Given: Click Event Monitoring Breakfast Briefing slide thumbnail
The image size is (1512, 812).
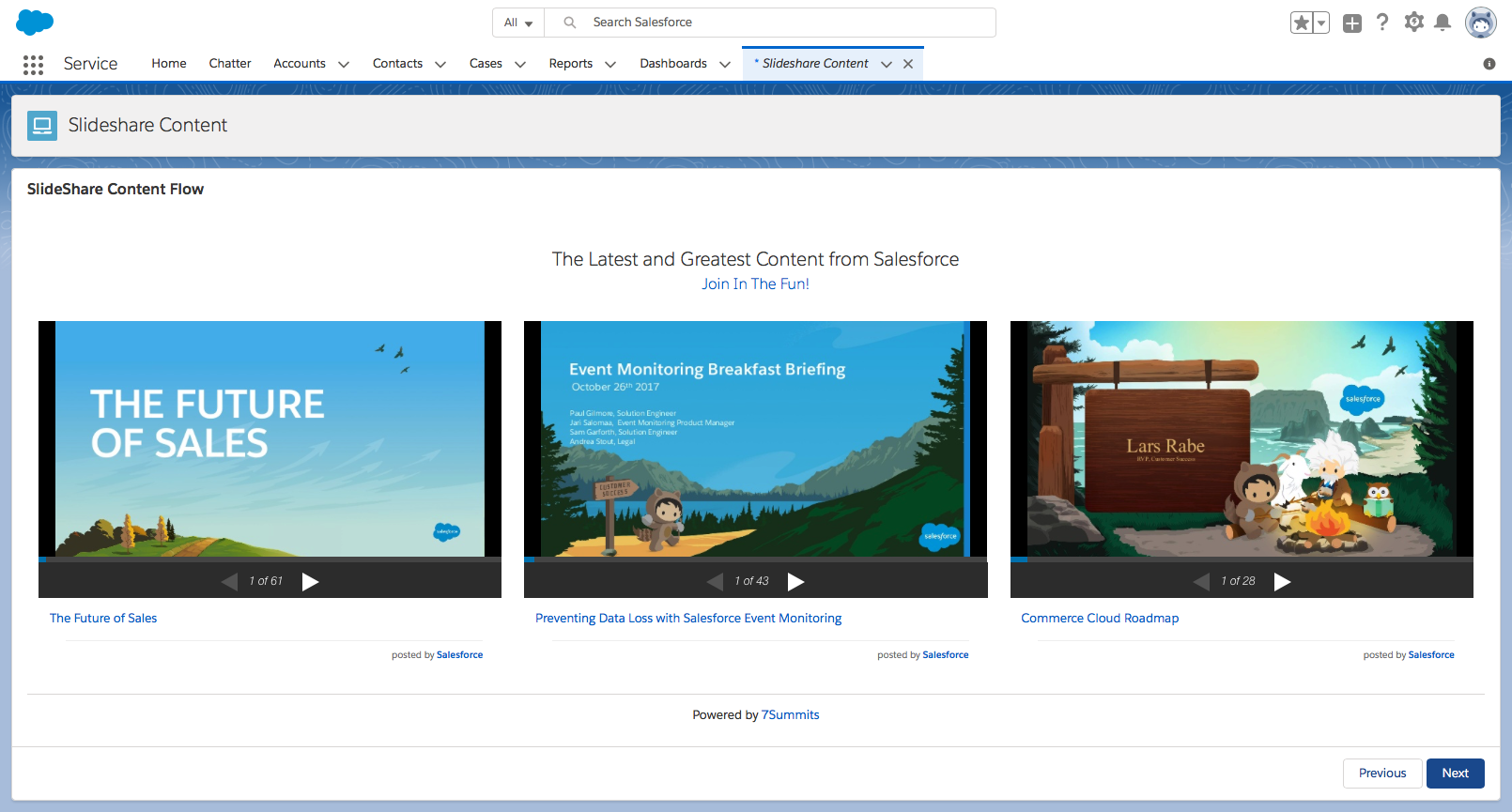Looking at the screenshot, I should pyautogui.click(x=755, y=438).
